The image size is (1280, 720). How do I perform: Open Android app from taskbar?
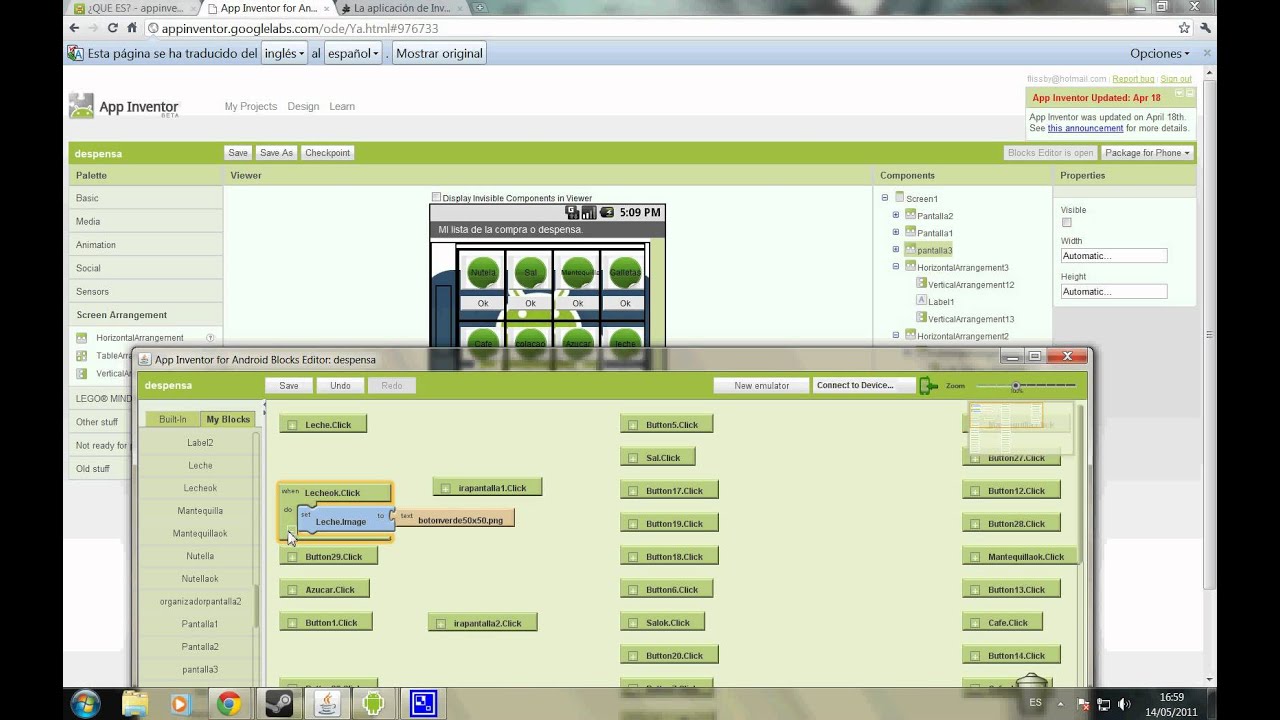373,704
